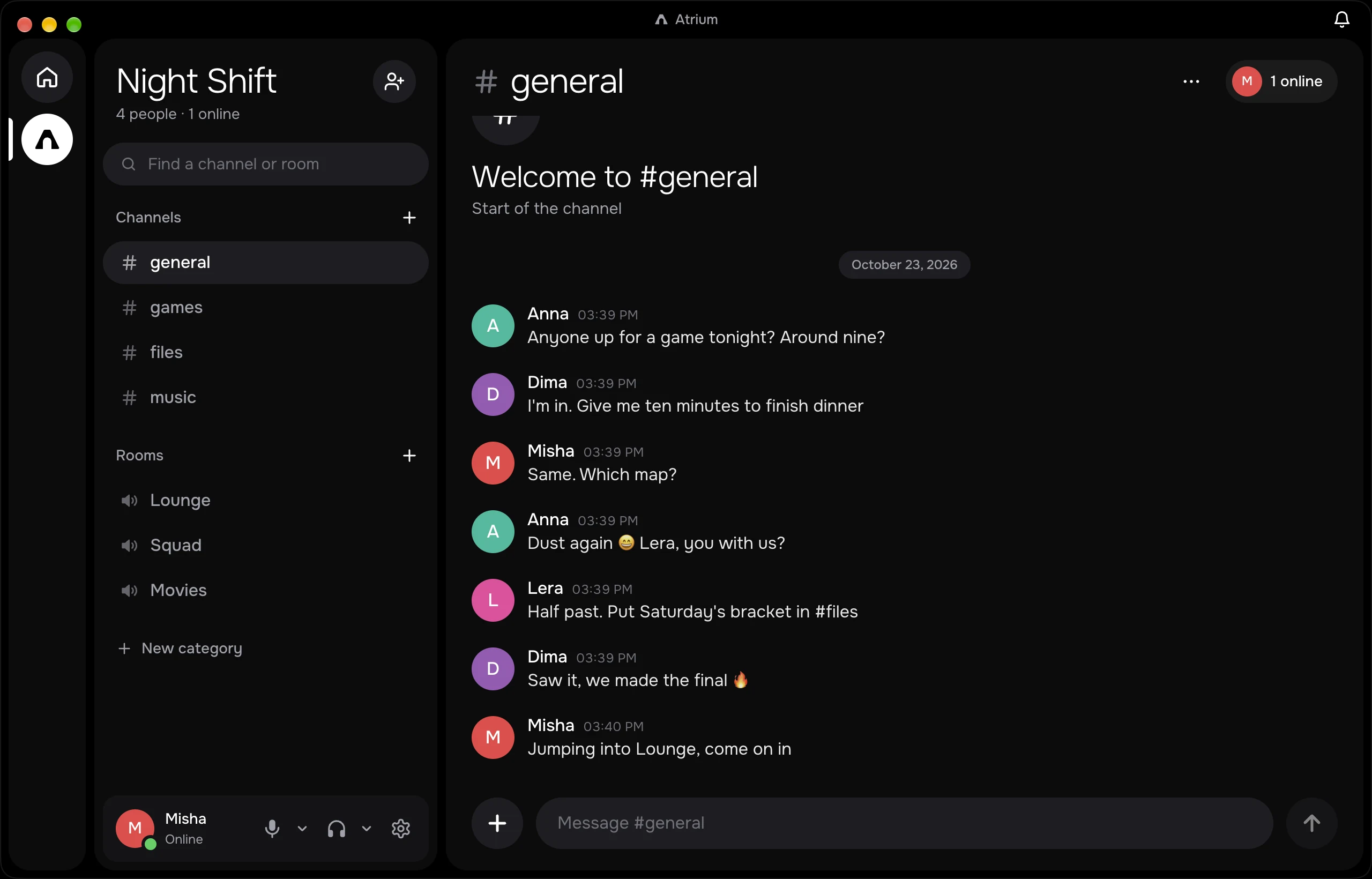
Task: Expand microphone input options chevron
Action: (x=302, y=828)
